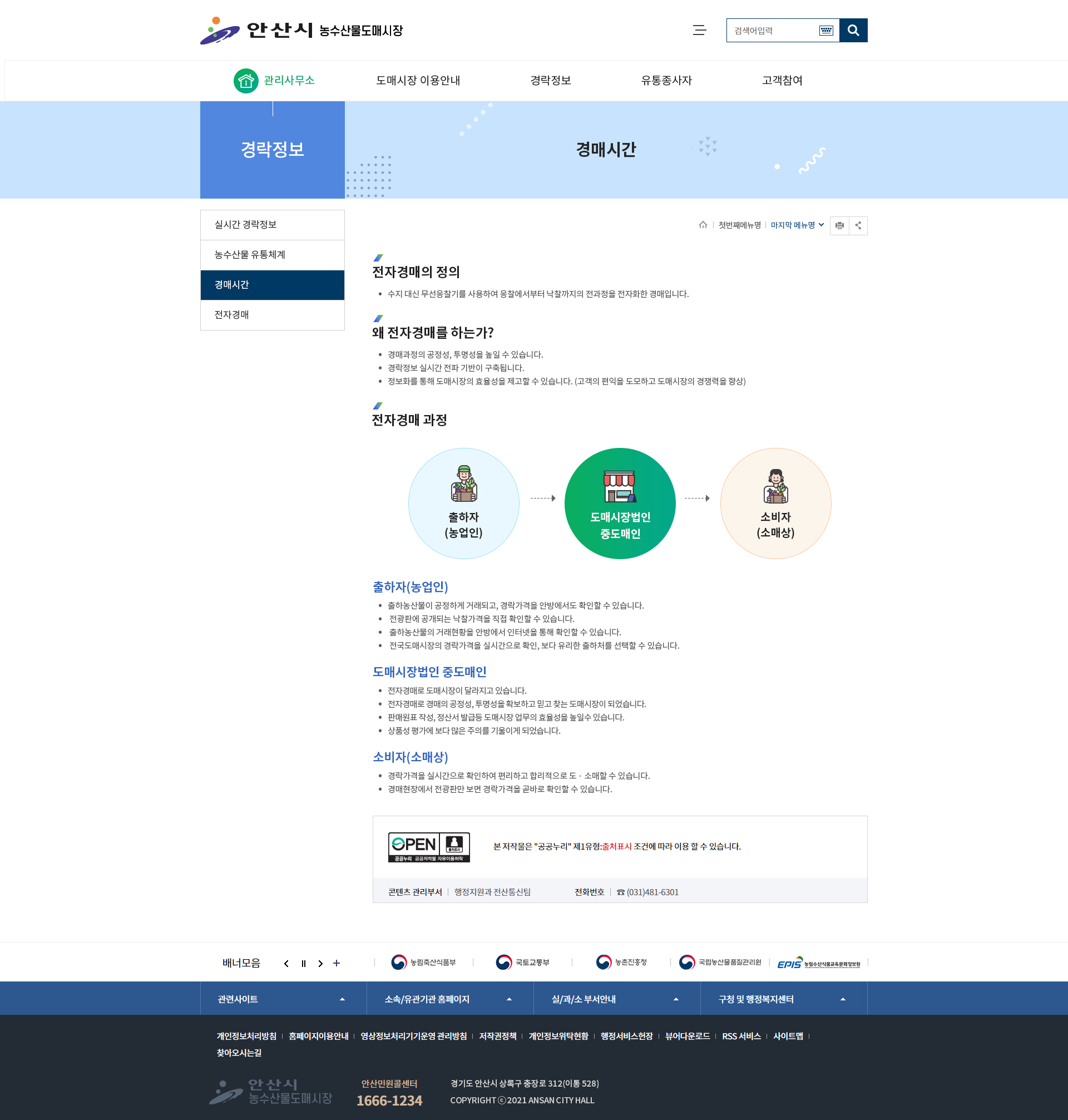1068x1120 pixels.
Task: Click the 왜 전자경매를 하는가? heading
Action: pyautogui.click(x=433, y=333)
